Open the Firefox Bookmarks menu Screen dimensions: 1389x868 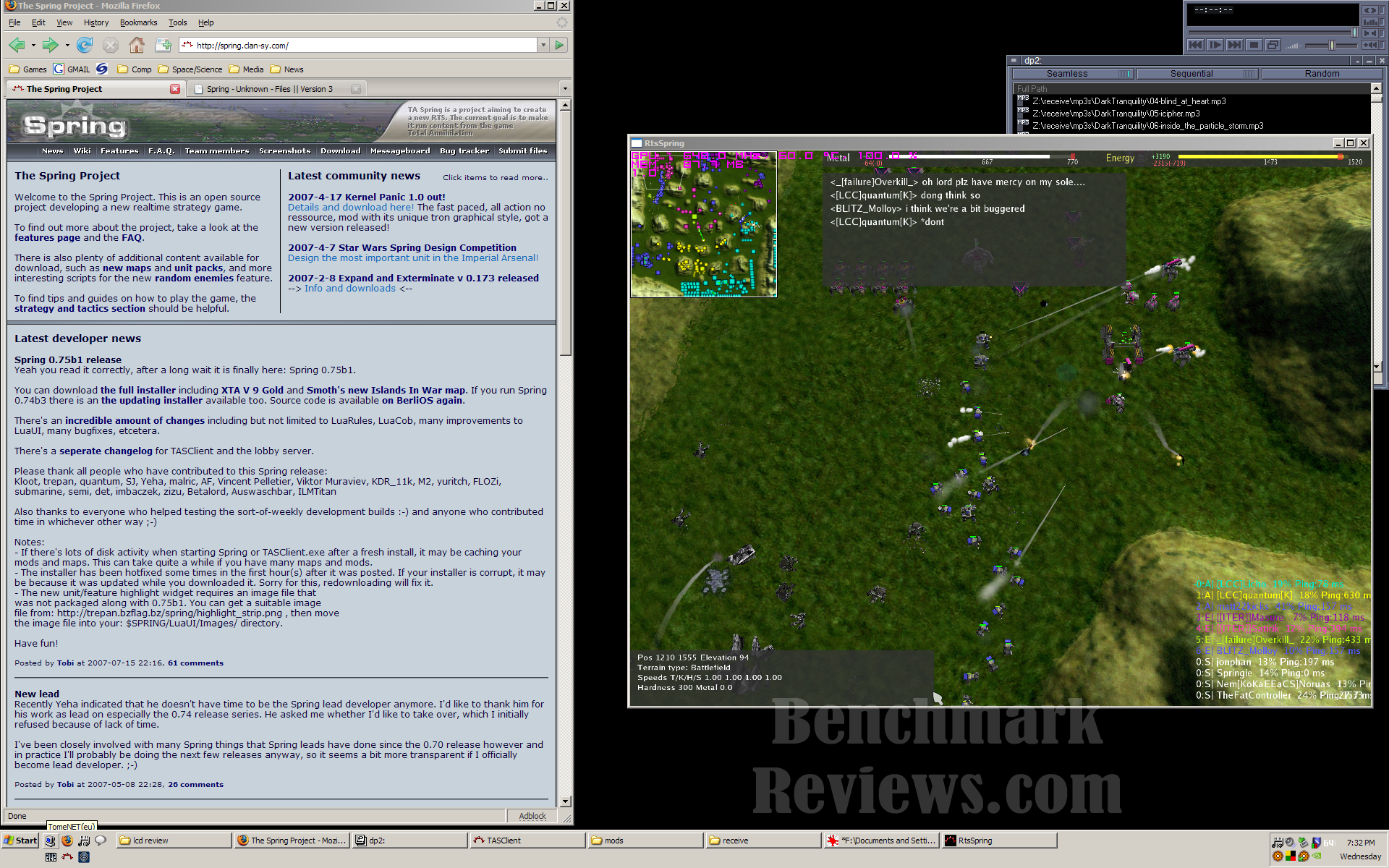138,22
